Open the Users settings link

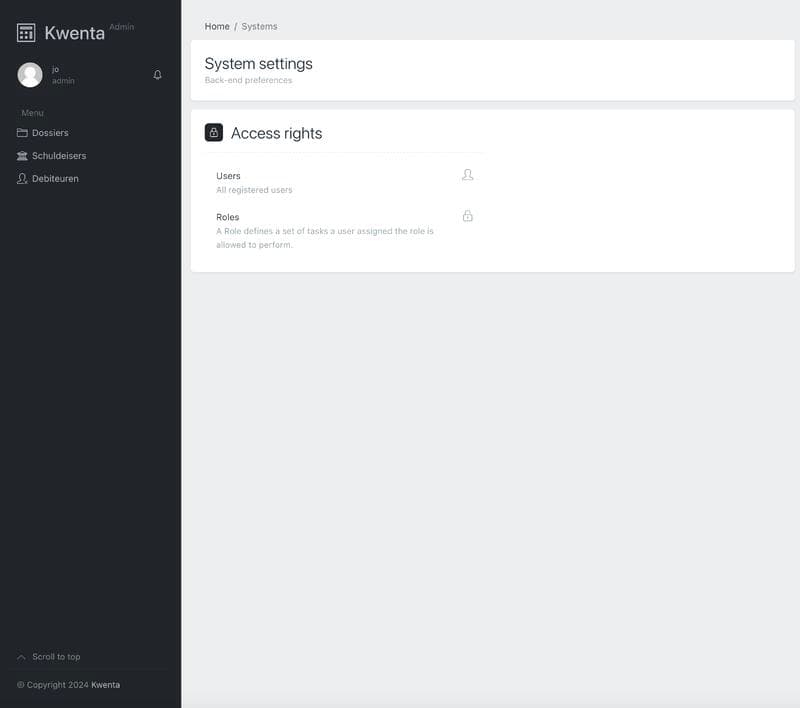(228, 176)
